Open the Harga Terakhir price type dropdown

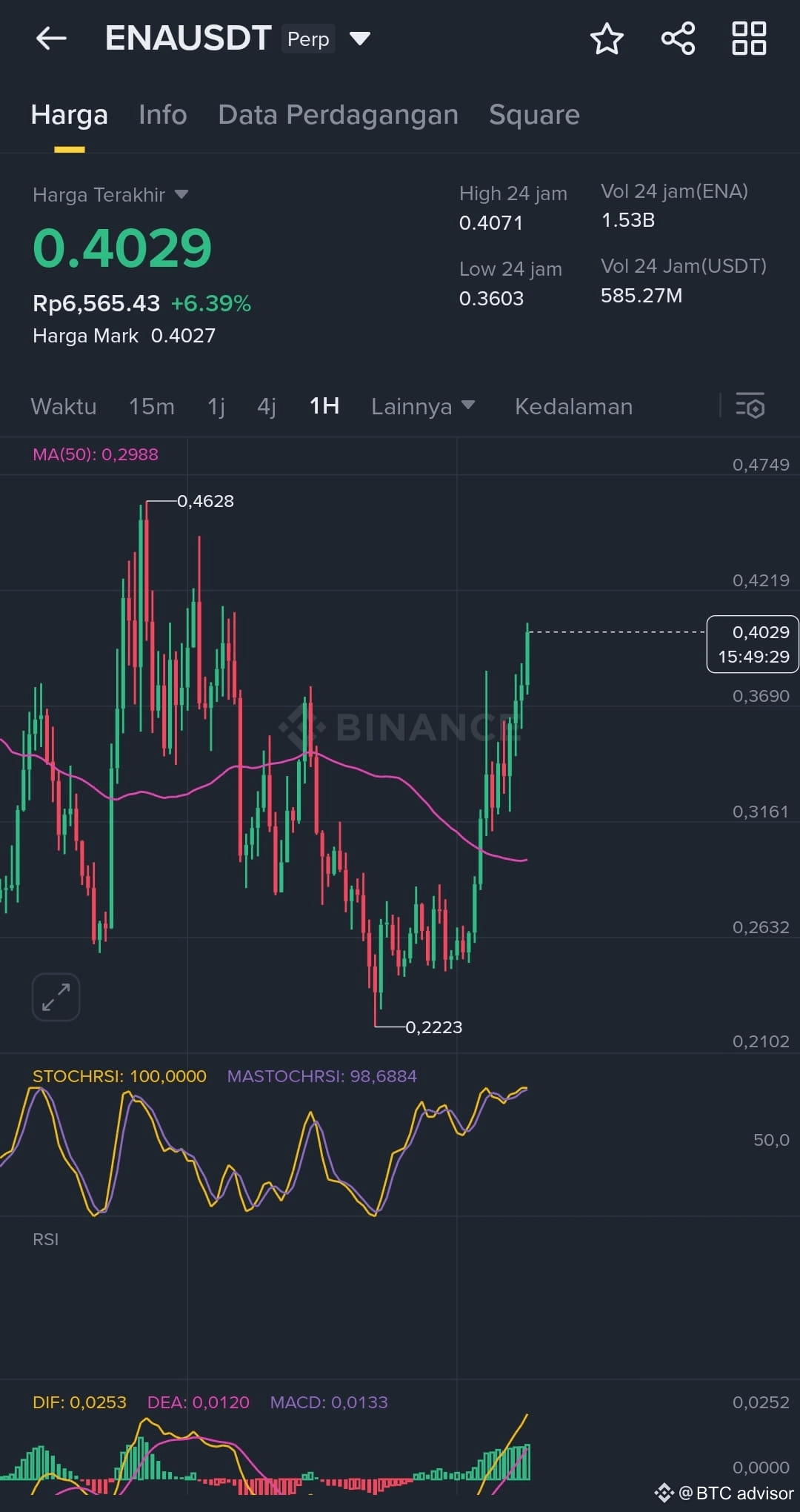181,195
